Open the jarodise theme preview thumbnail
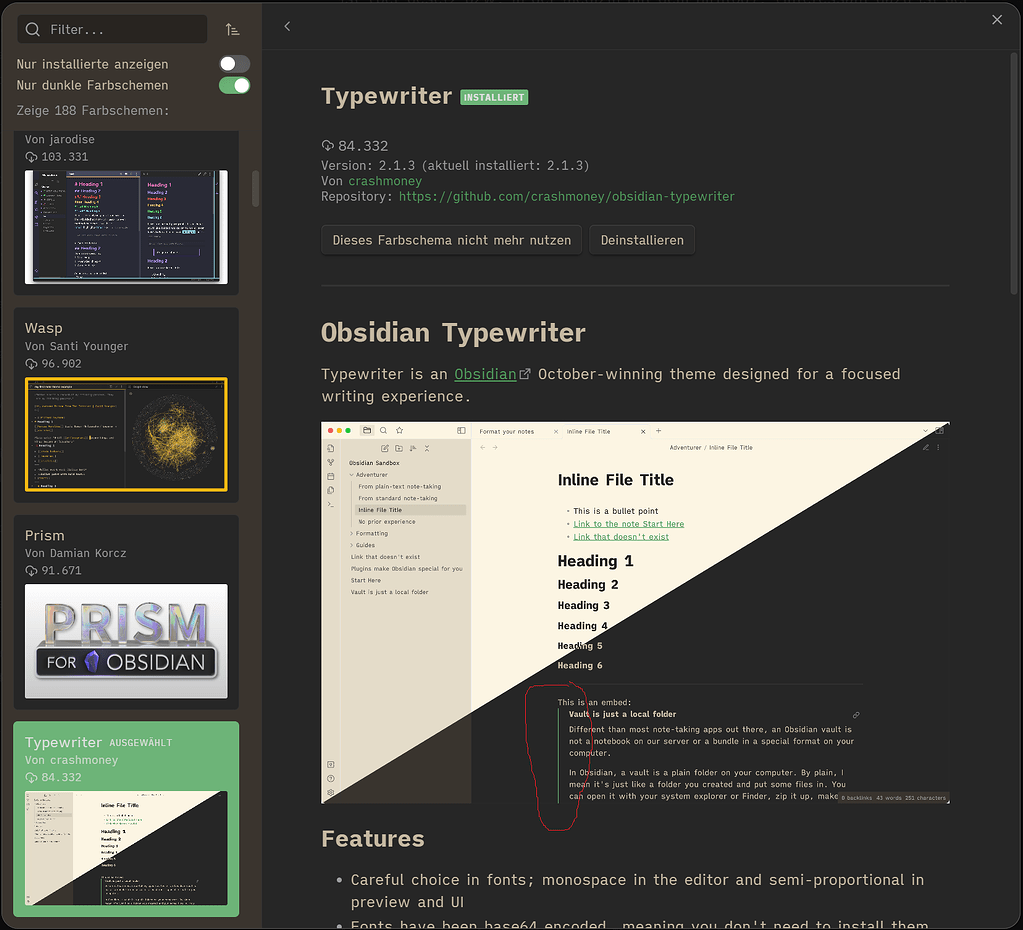1023x930 pixels. 126,227
